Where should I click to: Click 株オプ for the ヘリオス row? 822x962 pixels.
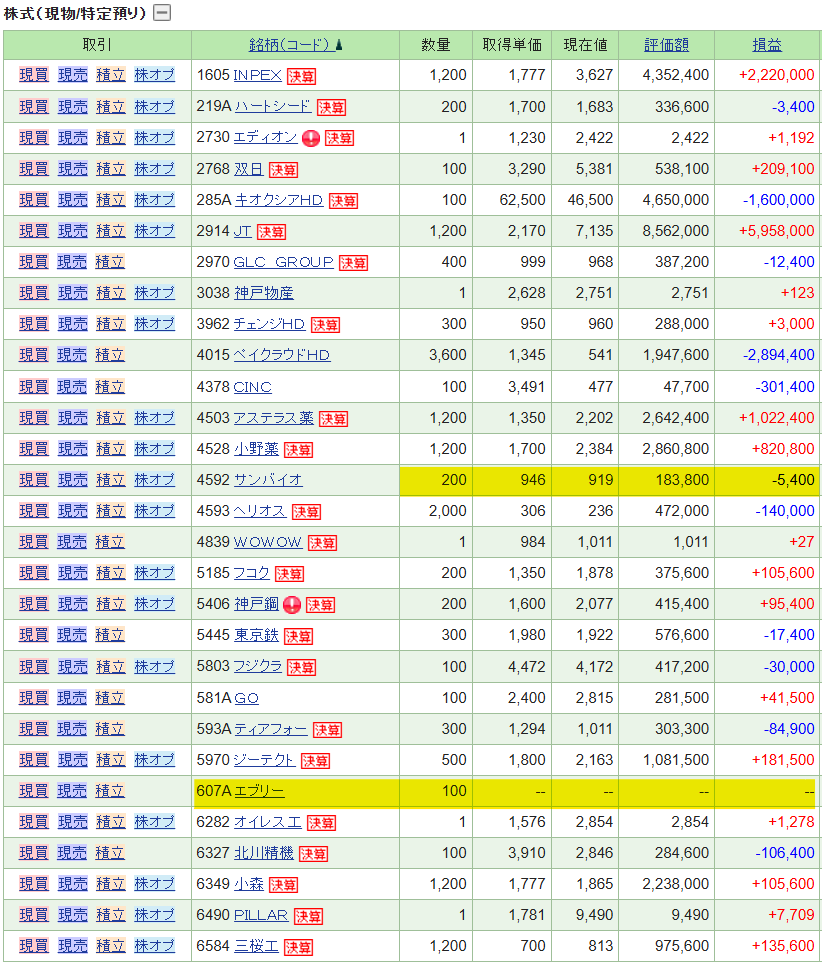155,510
